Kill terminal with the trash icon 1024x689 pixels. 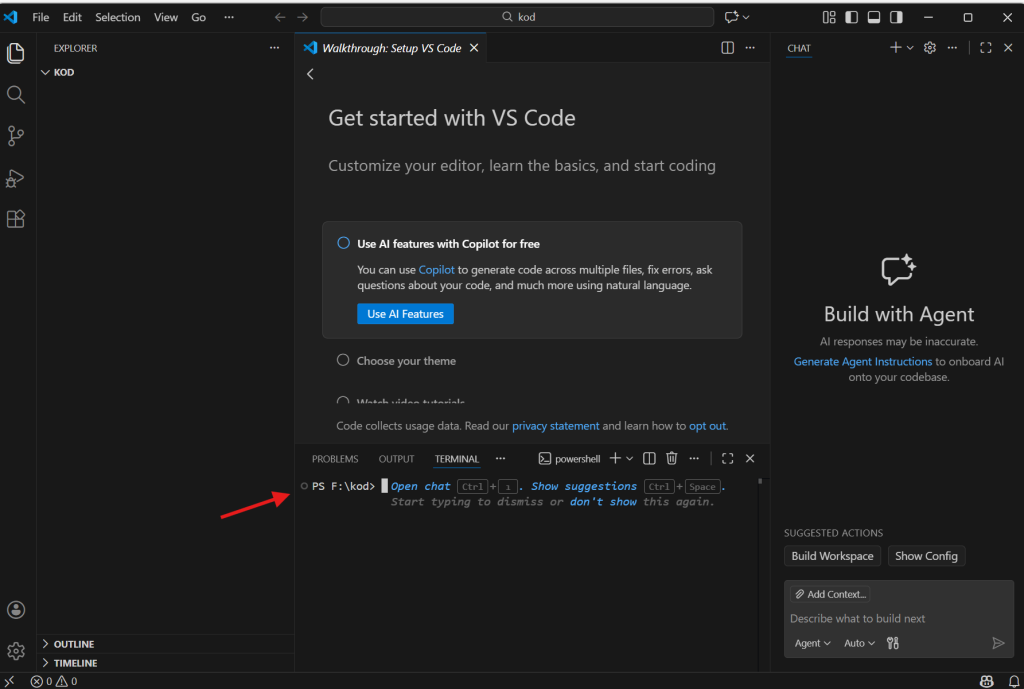(672, 458)
